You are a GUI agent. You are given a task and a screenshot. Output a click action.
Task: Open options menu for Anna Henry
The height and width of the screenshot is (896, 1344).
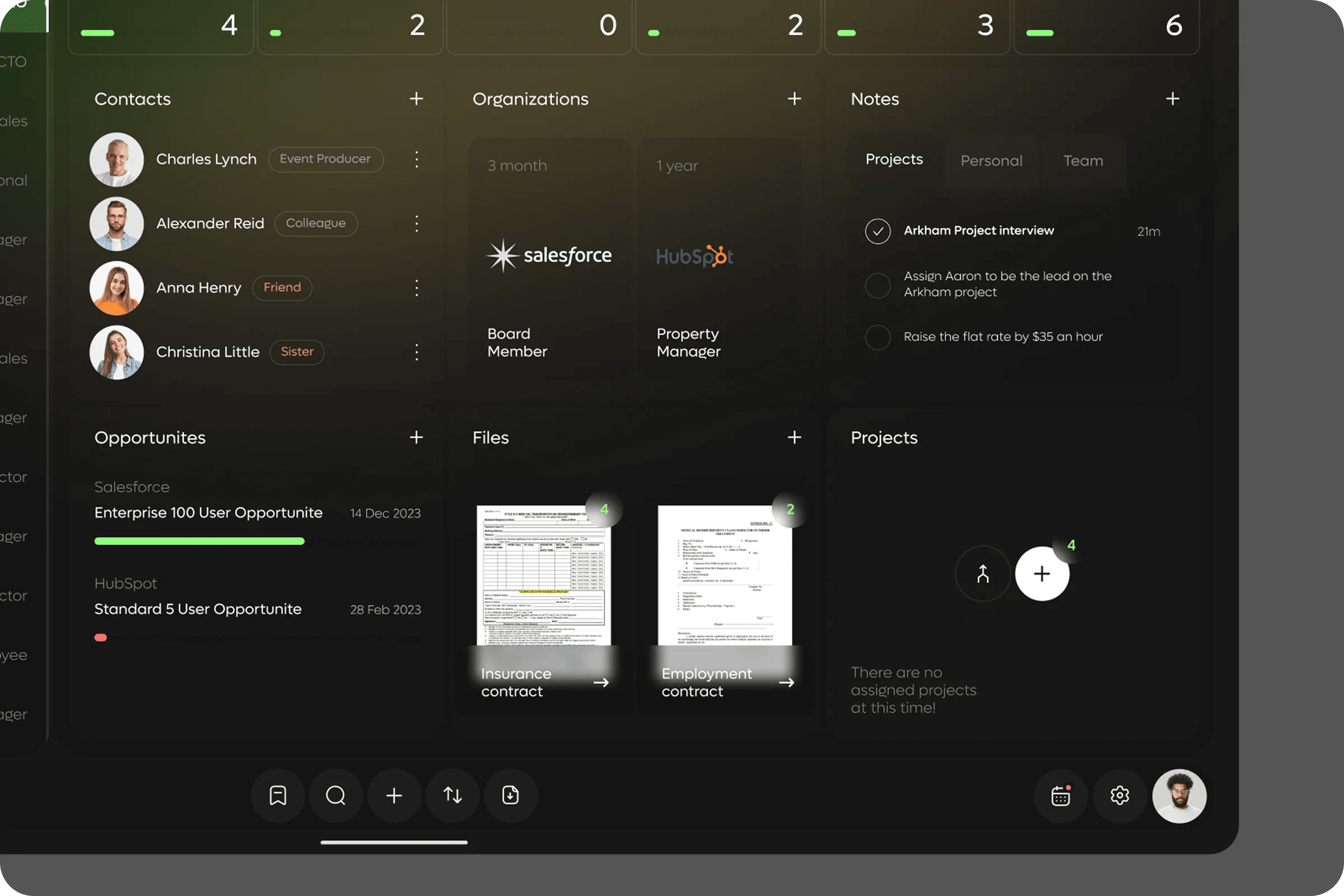point(417,287)
